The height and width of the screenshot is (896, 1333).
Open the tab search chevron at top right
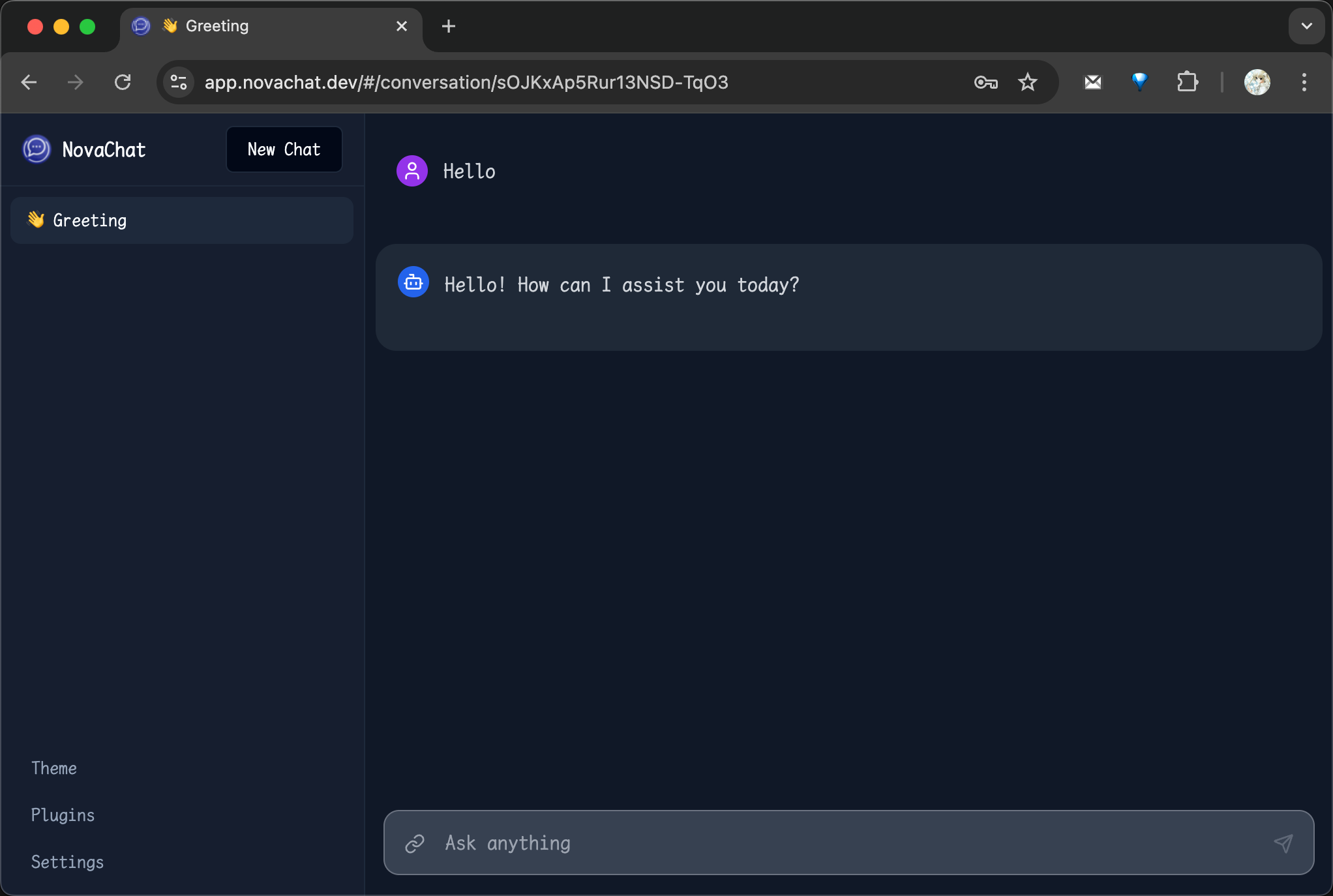point(1306,26)
